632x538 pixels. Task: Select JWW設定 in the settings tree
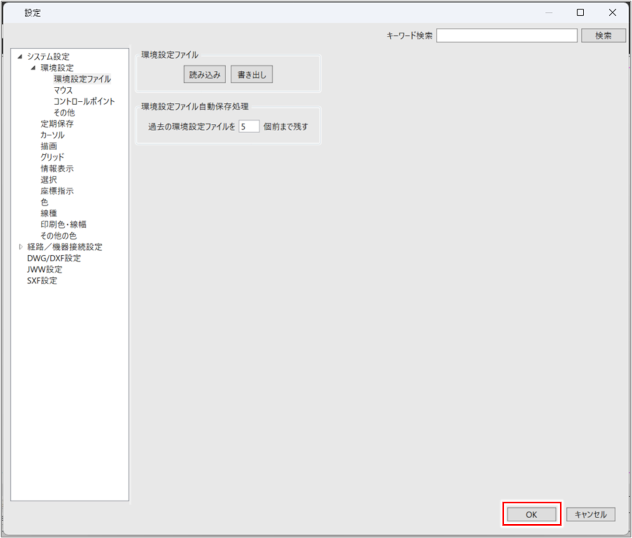44,269
